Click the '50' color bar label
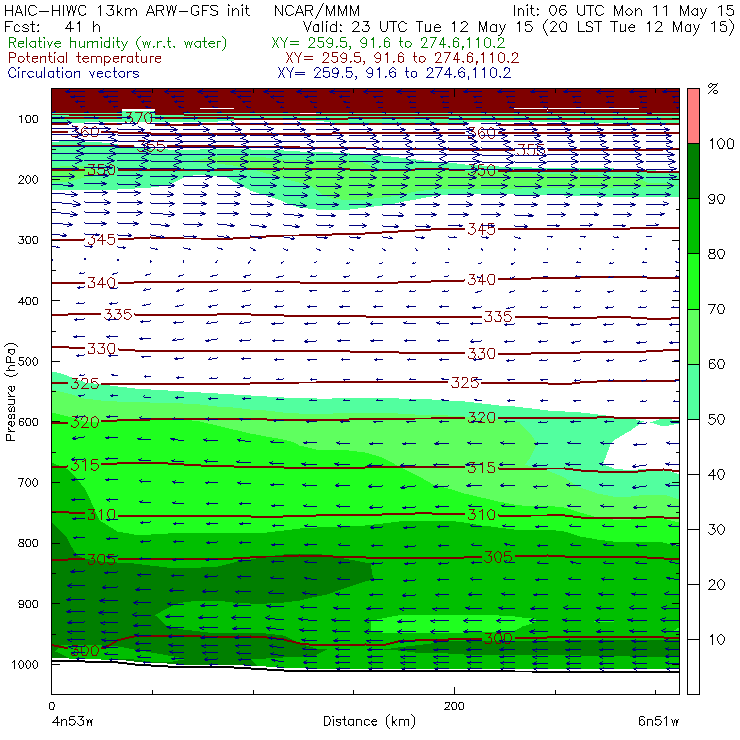This screenshot has height=740, width=740. [716, 419]
